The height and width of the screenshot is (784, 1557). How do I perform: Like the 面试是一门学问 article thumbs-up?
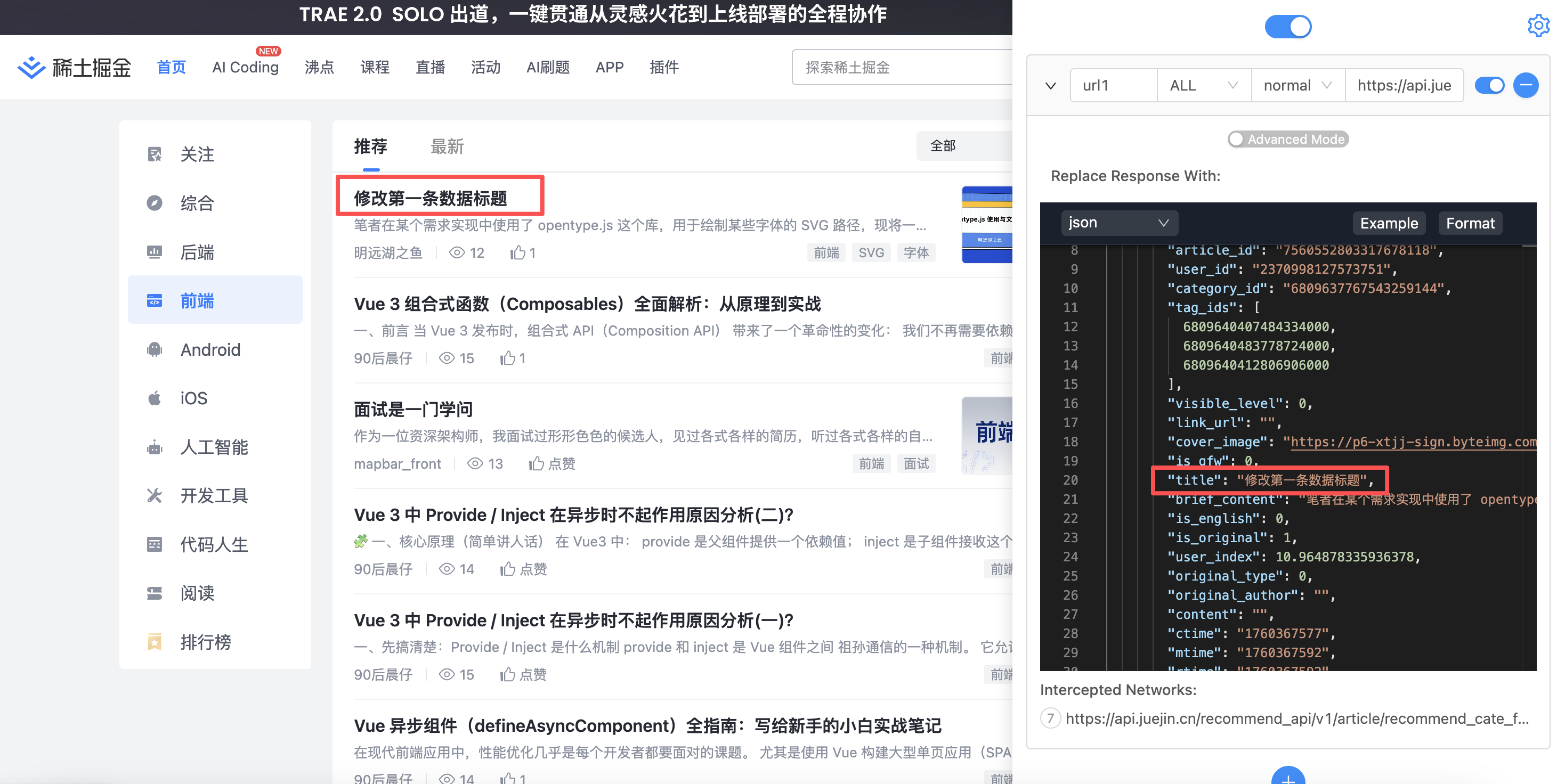click(x=536, y=463)
